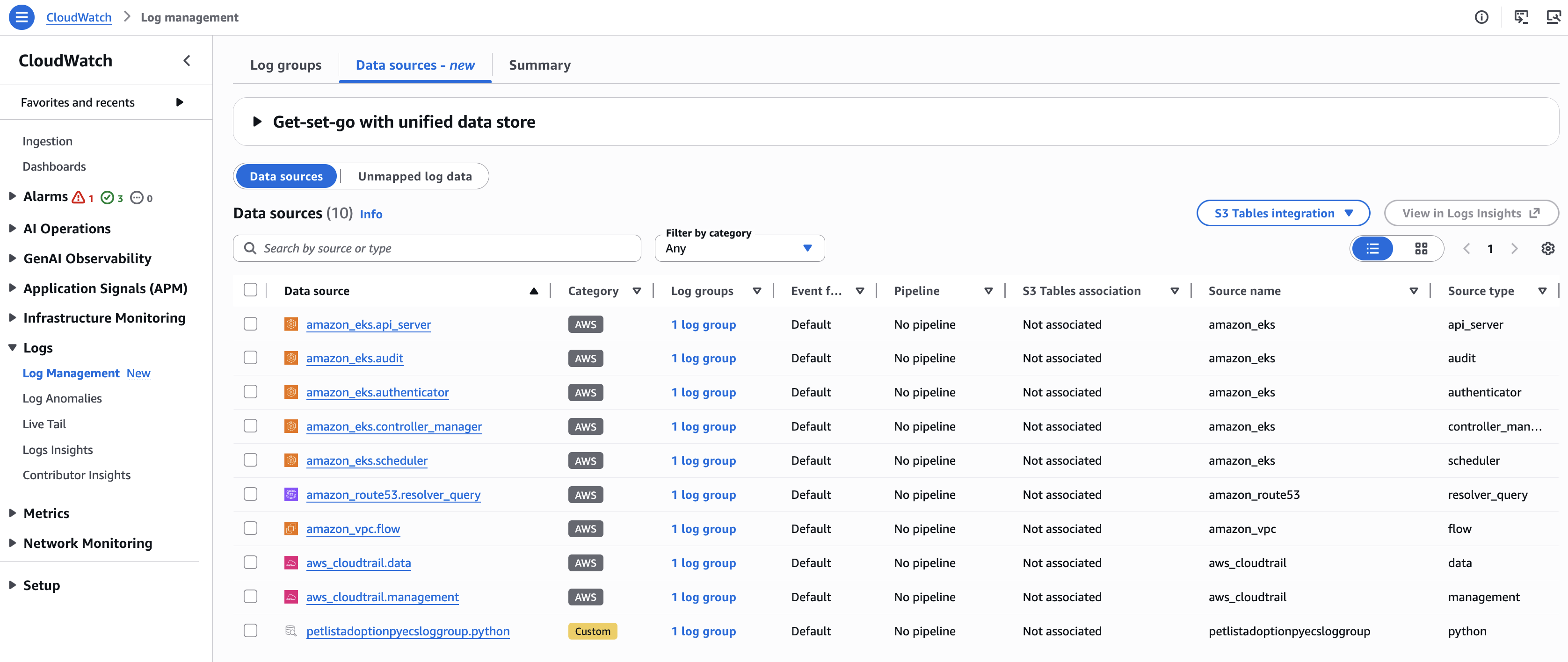Expand the Setup navigation section
This screenshot has width=1568, height=662.
tap(12, 585)
